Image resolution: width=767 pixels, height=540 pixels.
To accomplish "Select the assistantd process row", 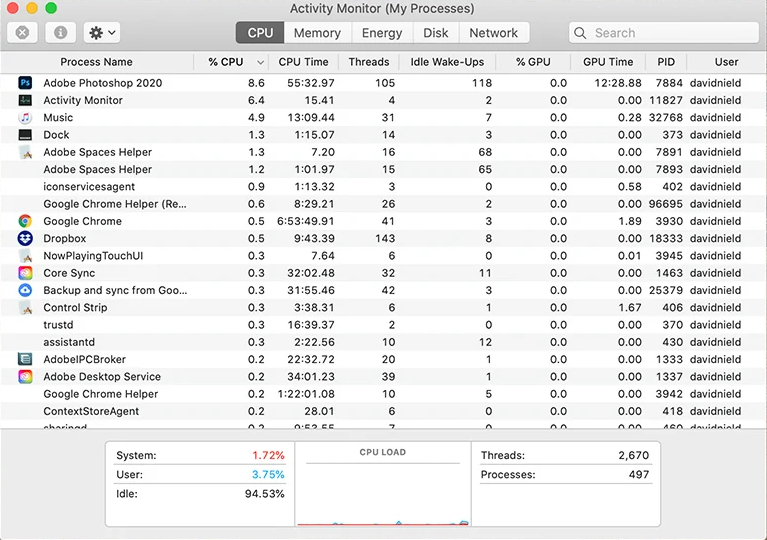I will [384, 342].
